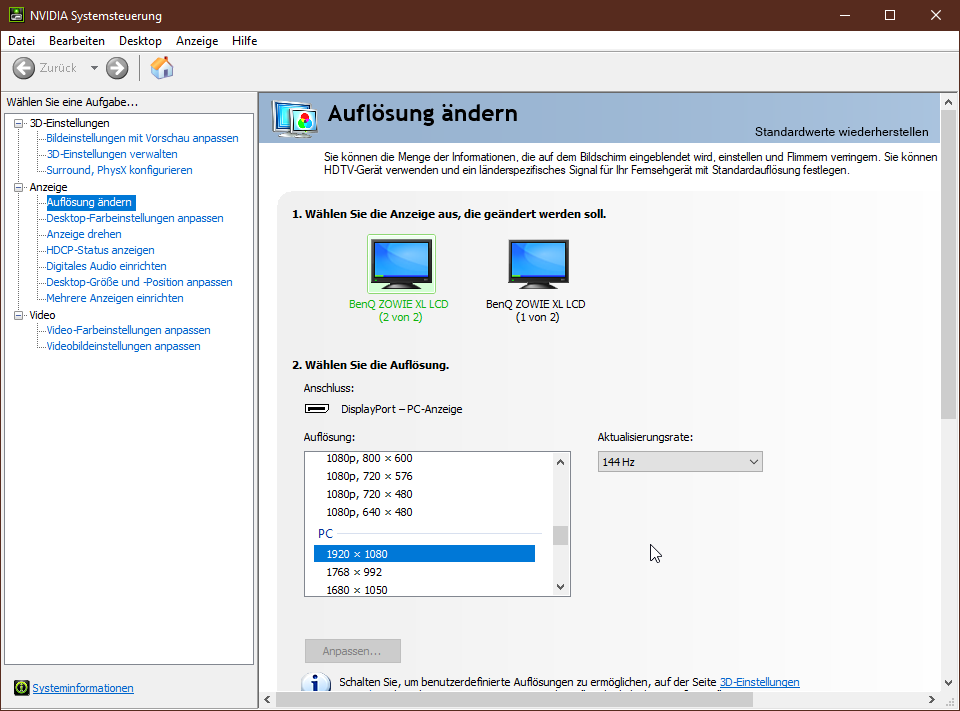The height and width of the screenshot is (711, 960).
Task: Click Standardwerte wiederherstellen
Action: [x=841, y=132]
